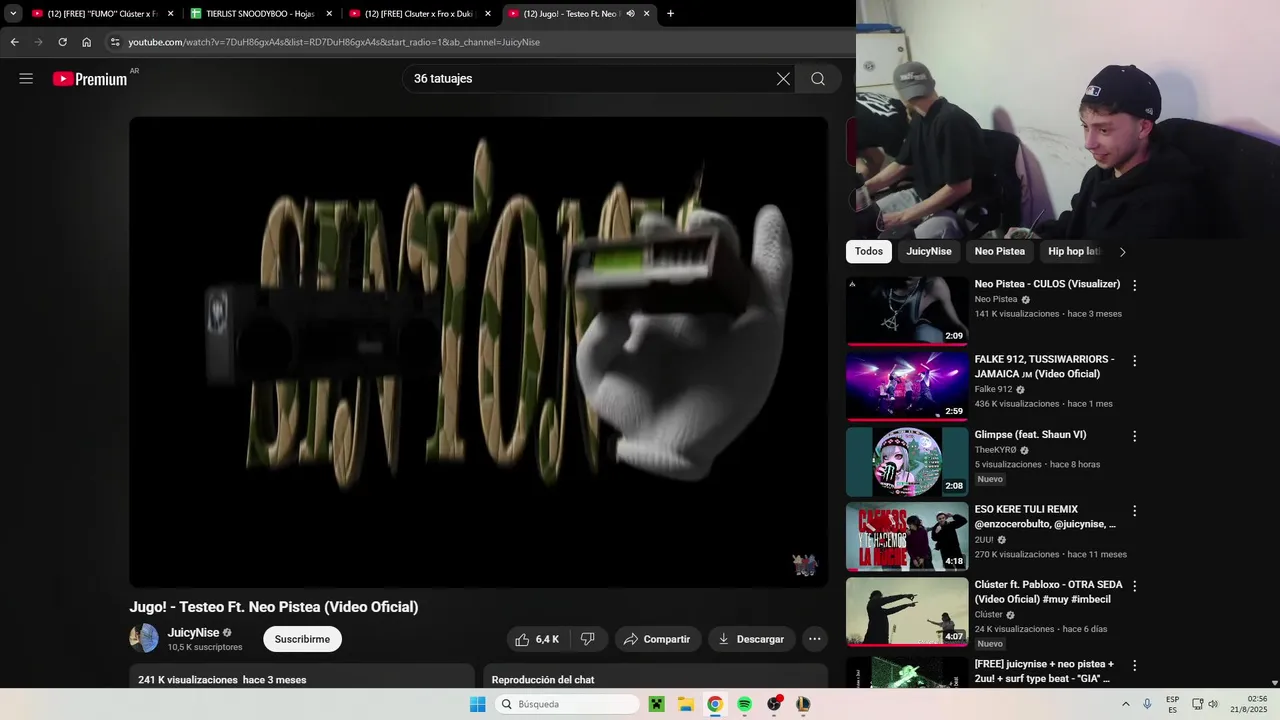Show more filter chips with right arrow
This screenshot has width=1280, height=720.
tap(1122, 252)
